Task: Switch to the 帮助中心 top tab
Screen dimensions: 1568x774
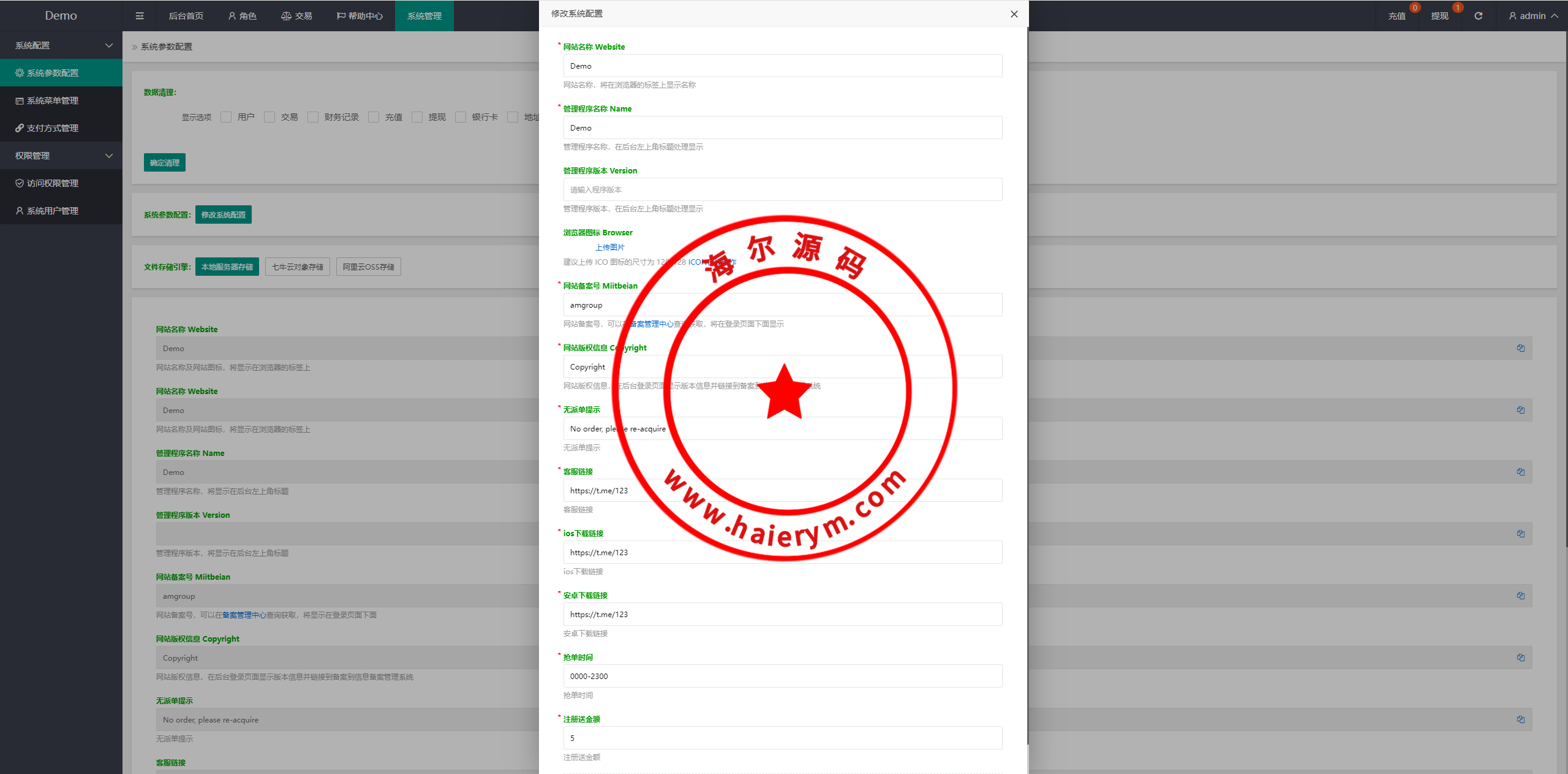Action: (360, 16)
